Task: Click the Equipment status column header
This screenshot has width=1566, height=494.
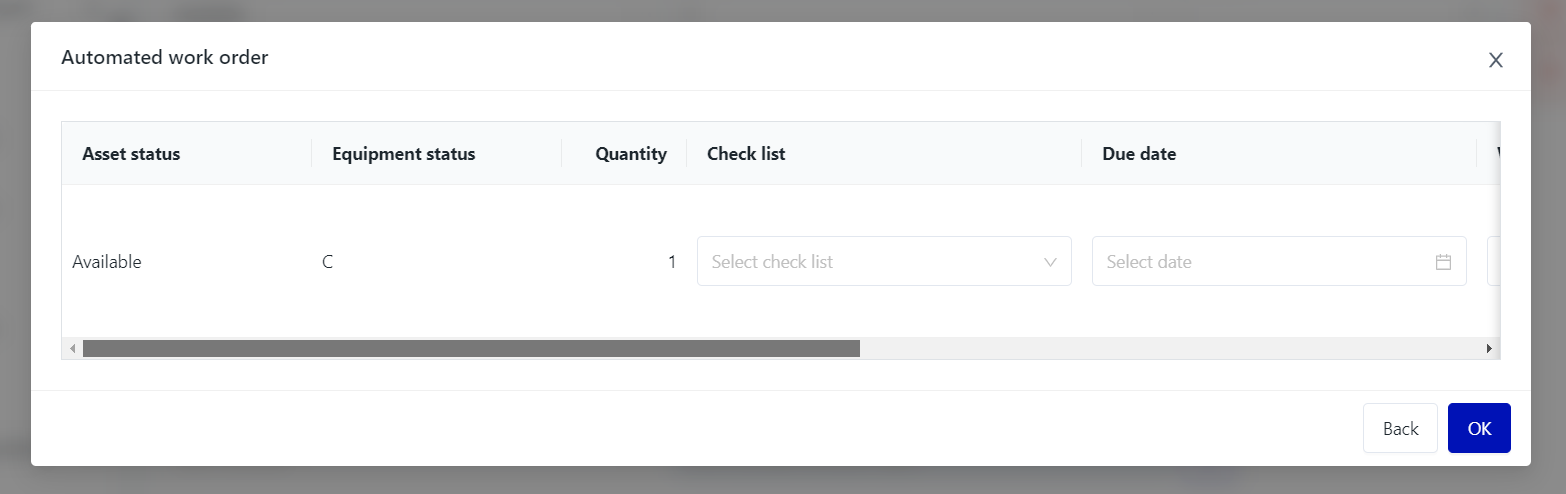Action: 403,154
